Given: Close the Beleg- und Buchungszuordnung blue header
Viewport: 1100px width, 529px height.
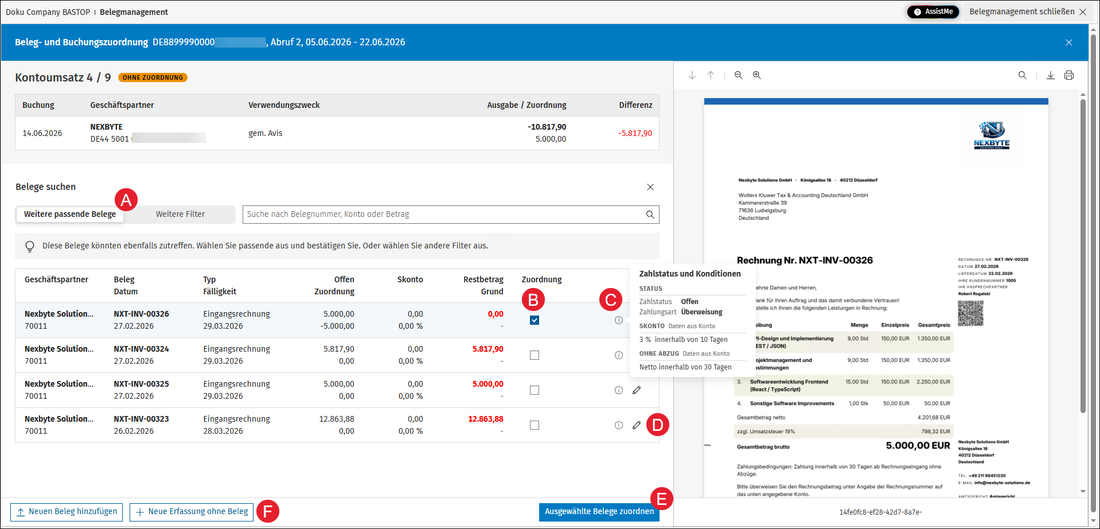Looking at the screenshot, I should pyautogui.click(x=1069, y=42).
